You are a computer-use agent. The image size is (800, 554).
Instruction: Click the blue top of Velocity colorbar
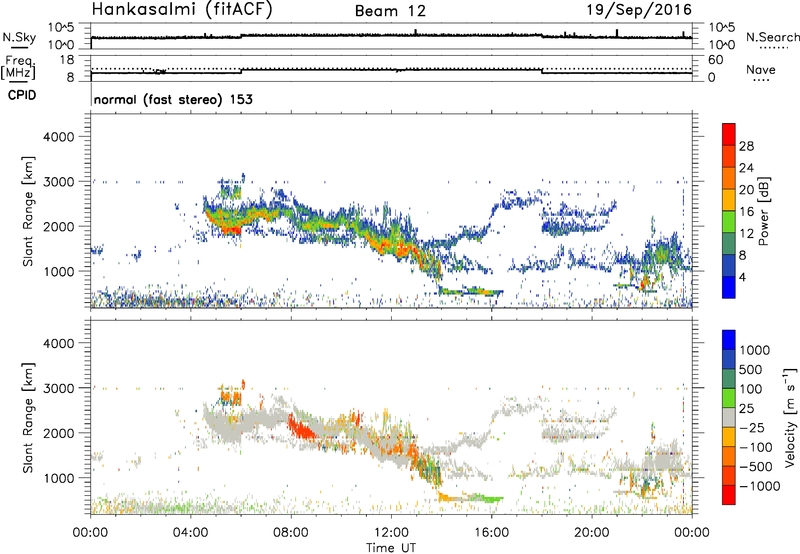(x=729, y=340)
